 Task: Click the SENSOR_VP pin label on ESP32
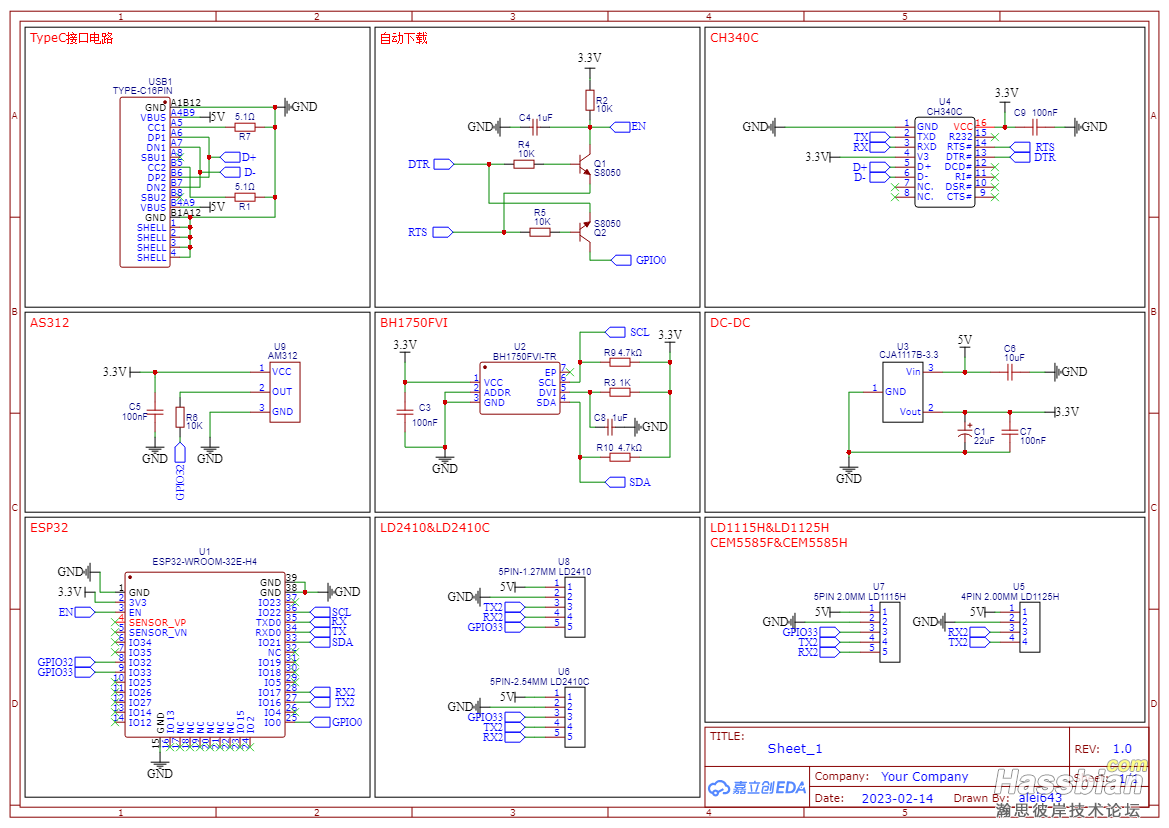(157, 623)
